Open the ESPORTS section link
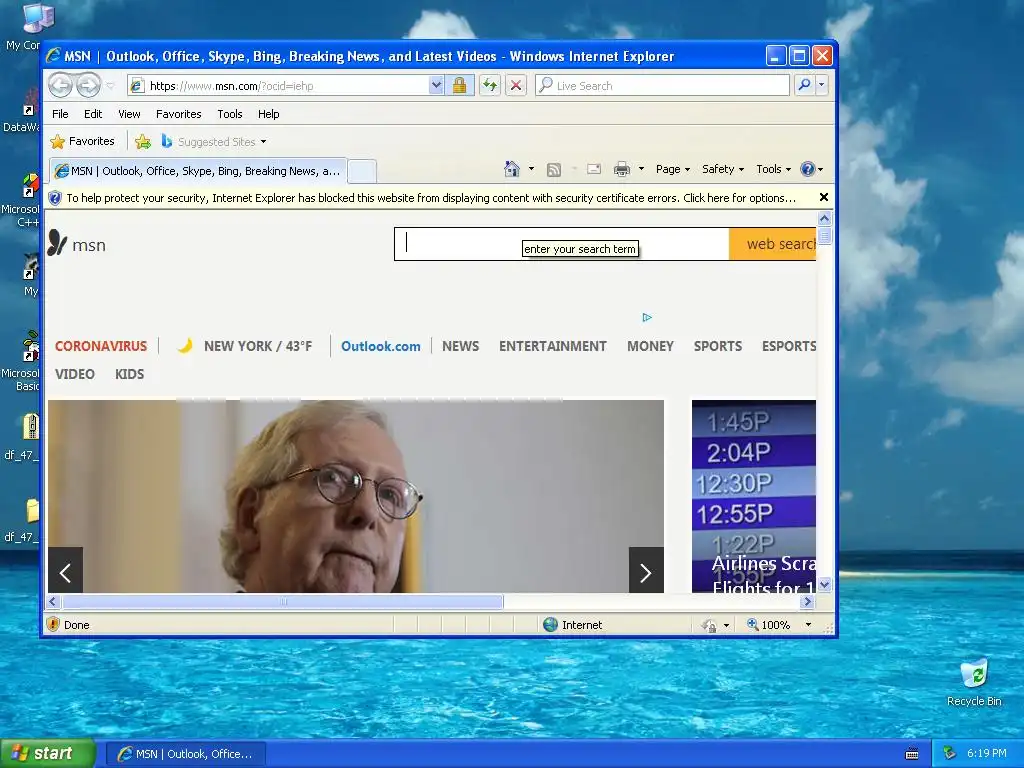The height and width of the screenshot is (768, 1024). pos(789,346)
